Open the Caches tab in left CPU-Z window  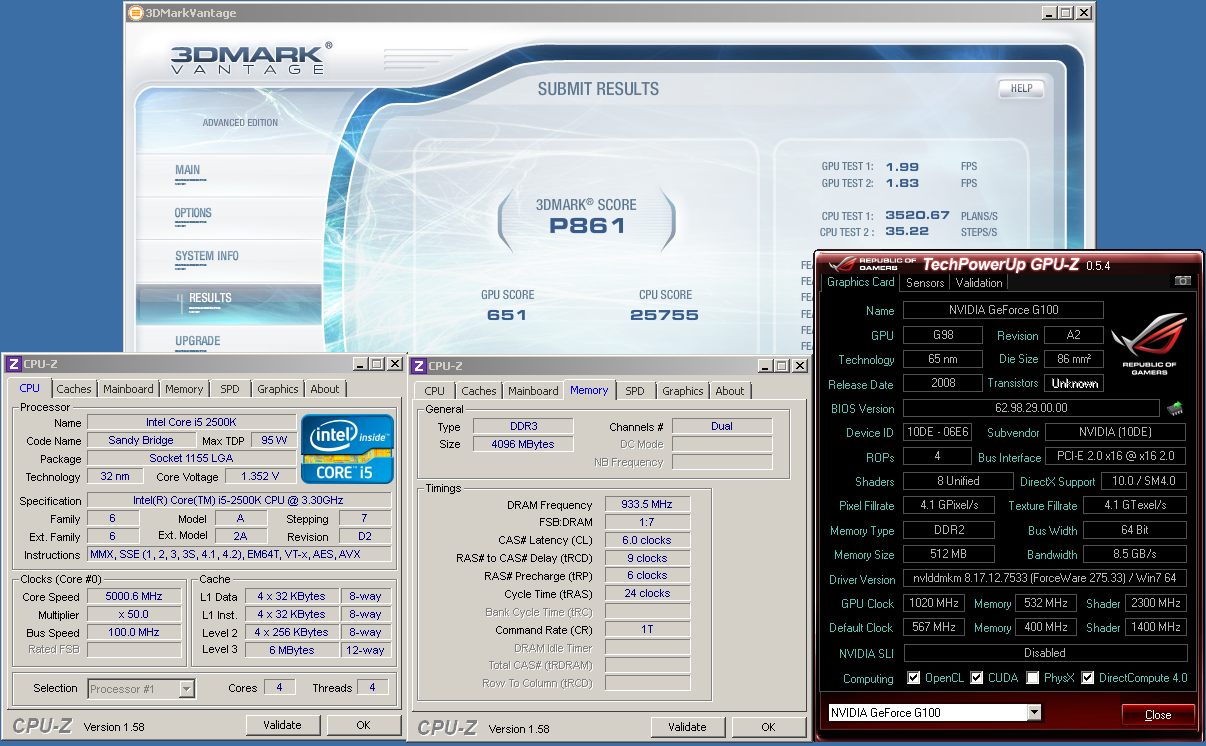[74, 389]
